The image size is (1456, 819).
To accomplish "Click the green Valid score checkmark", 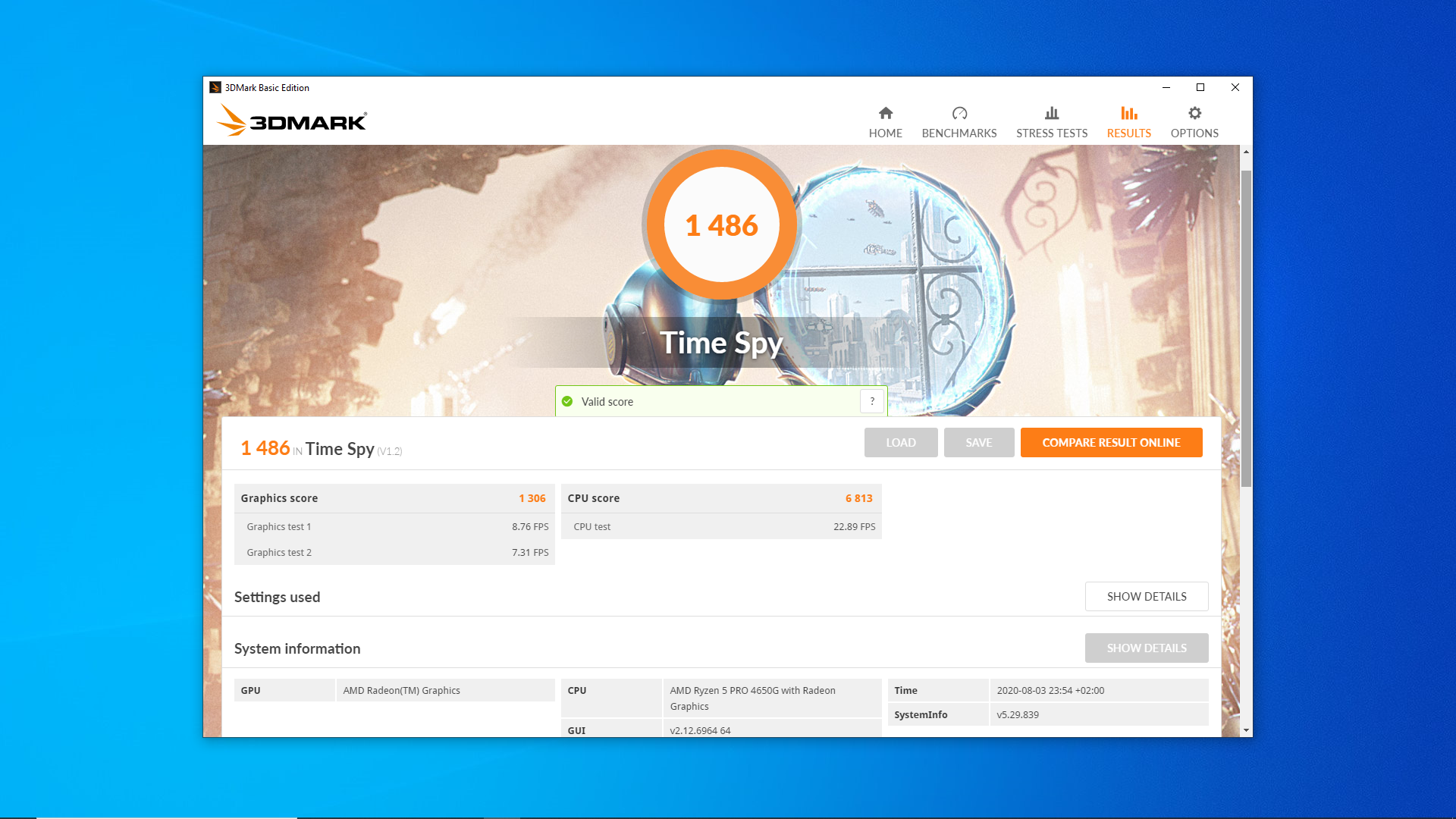I will [x=567, y=402].
